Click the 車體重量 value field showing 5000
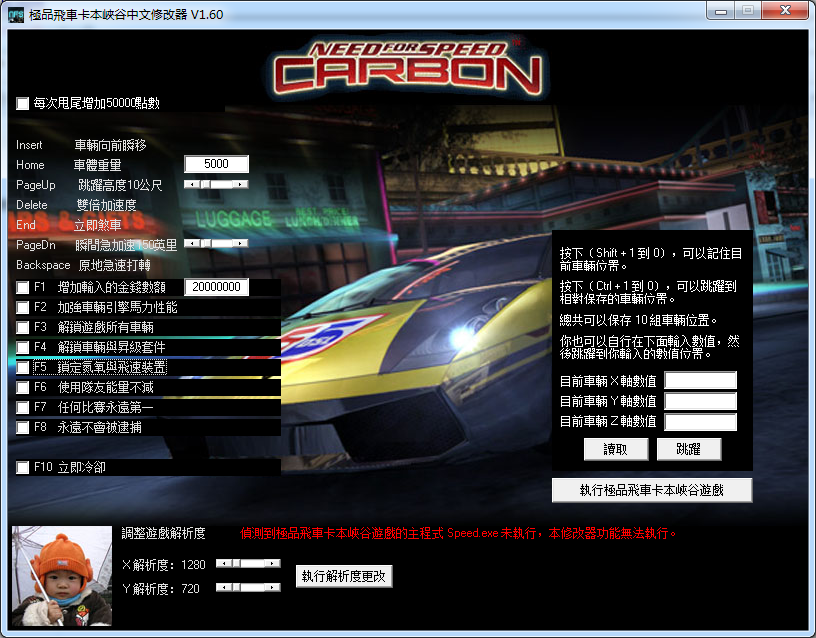816x638 pixels. click(x=216, y=164)
